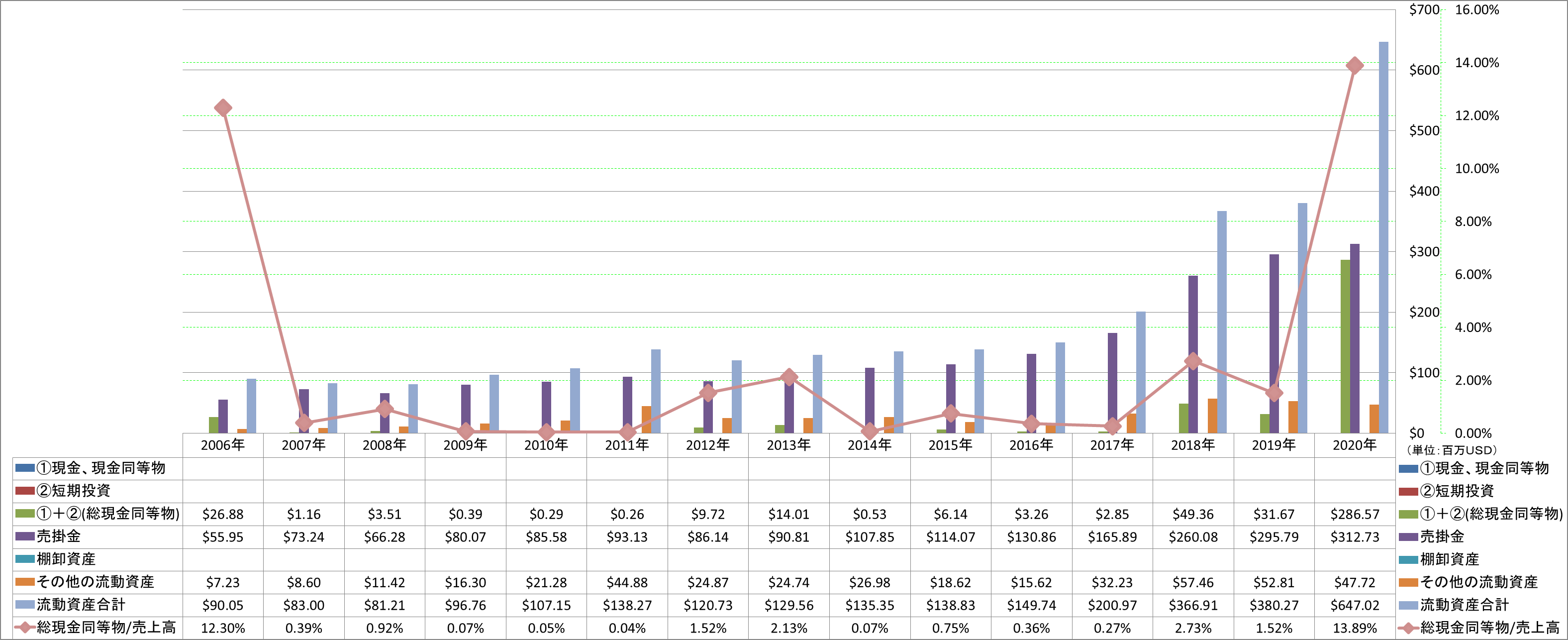
Task: Click the purple 売掛金 swatch in right legend
Action: [1408, 536]
